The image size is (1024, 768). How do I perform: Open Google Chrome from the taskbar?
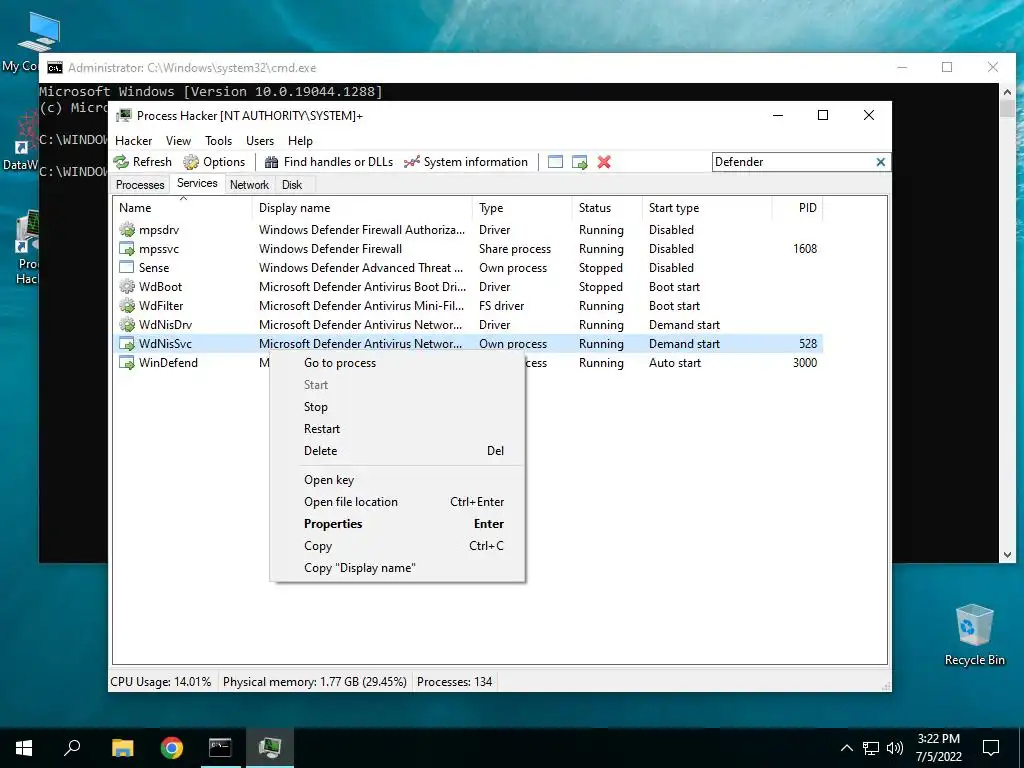pos(172,748)
